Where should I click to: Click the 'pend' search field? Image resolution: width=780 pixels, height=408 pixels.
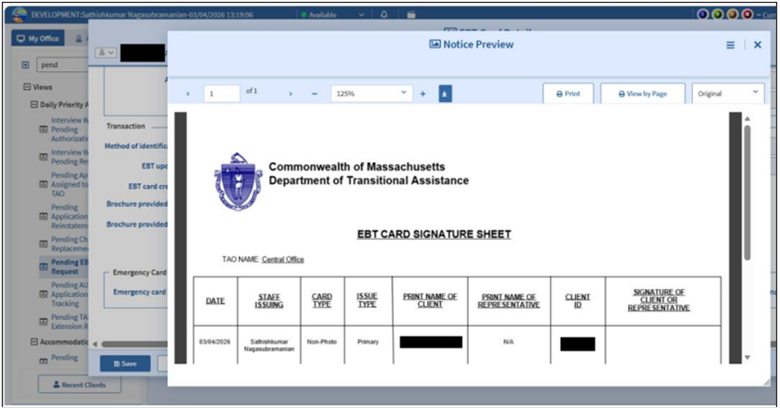coord(63,65)
